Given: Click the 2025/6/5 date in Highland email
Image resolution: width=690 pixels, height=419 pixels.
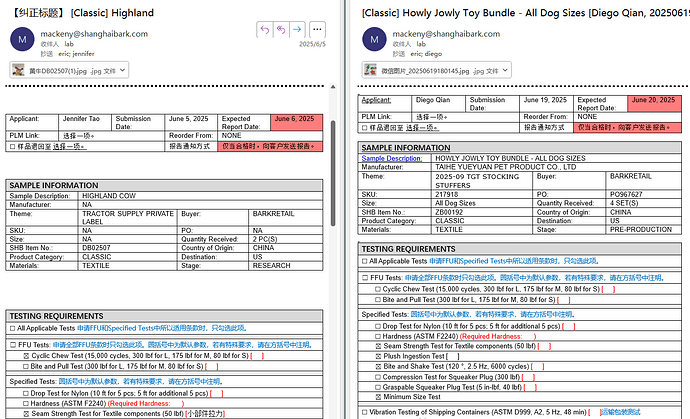Looking at the screenshot, I should (x=312, y=44).
